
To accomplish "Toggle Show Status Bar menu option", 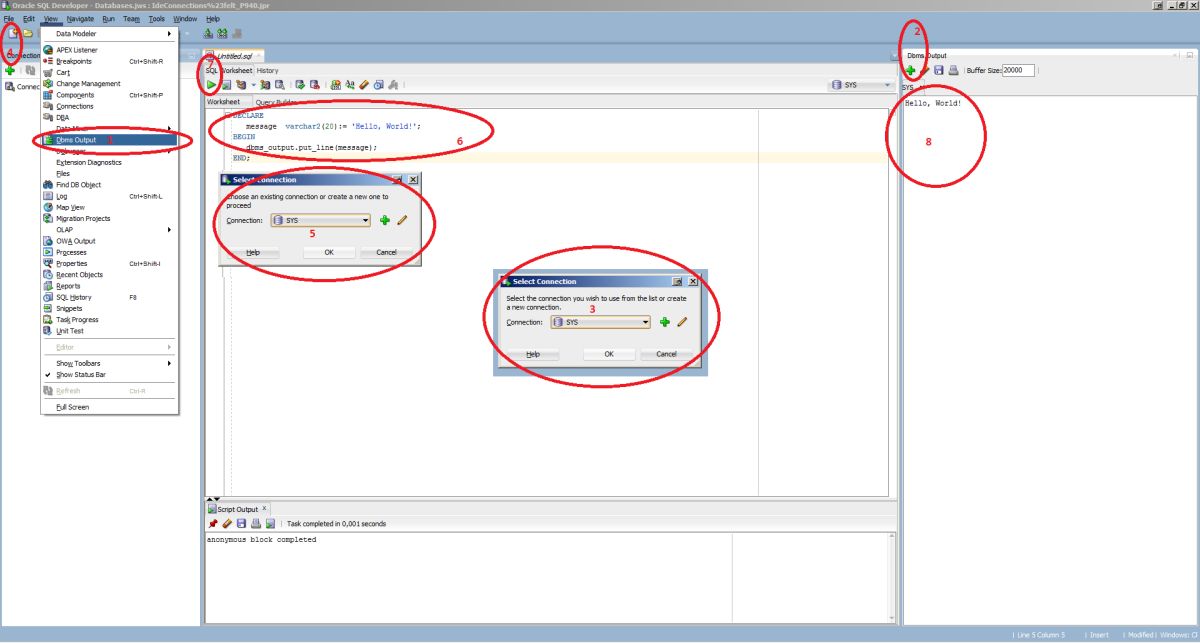I will (x=109, y=374).
